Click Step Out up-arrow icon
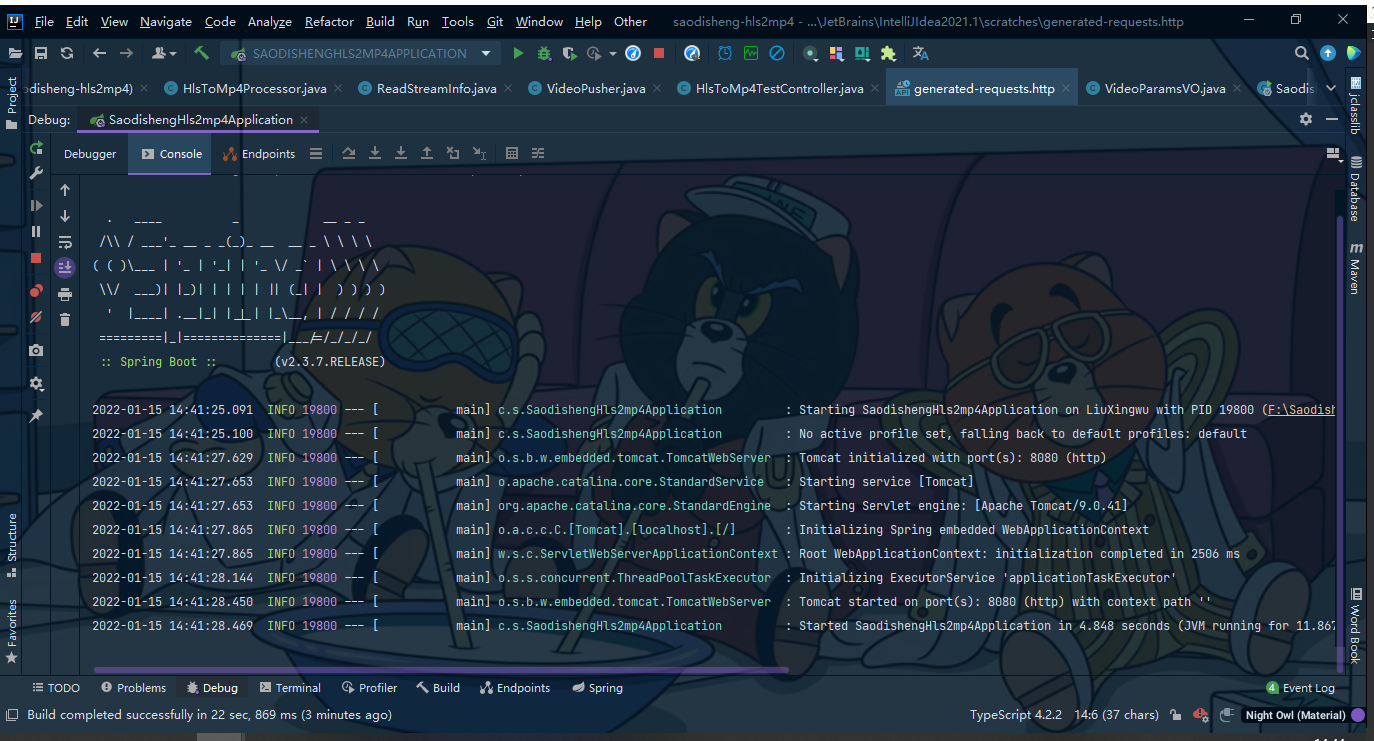Image resolution: width=1374 pixels, height=741 pixels. click(x=427, y=154)
